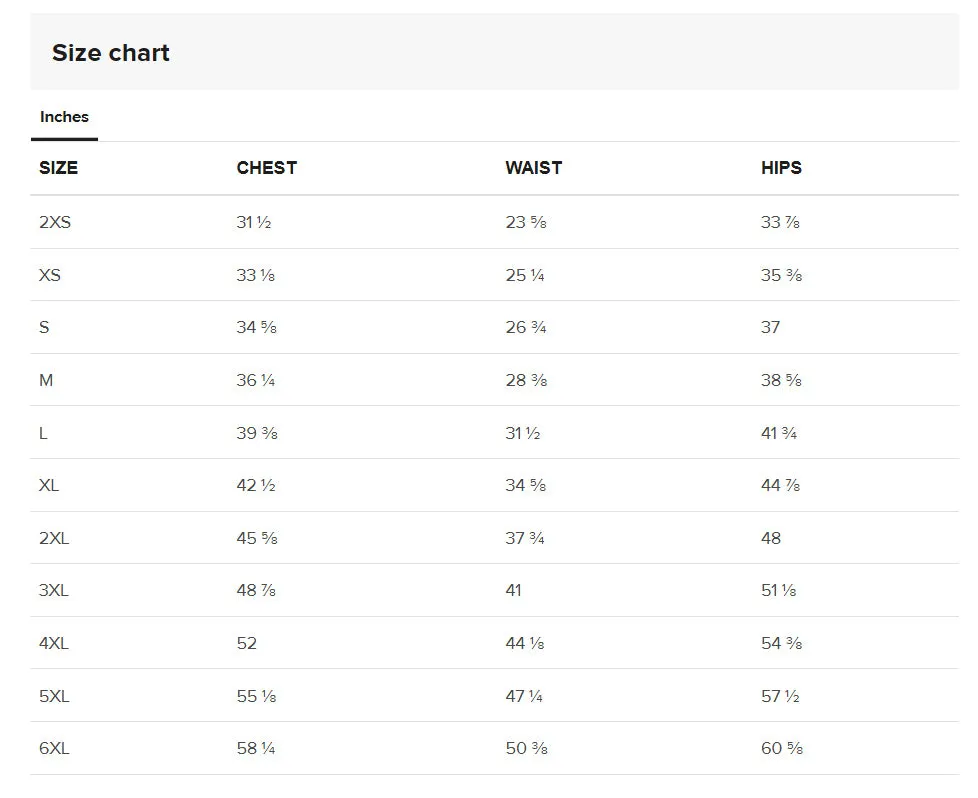This screenshot has height=798, width=978.
Task: Select the L size row label
Action: coord(43,433)
